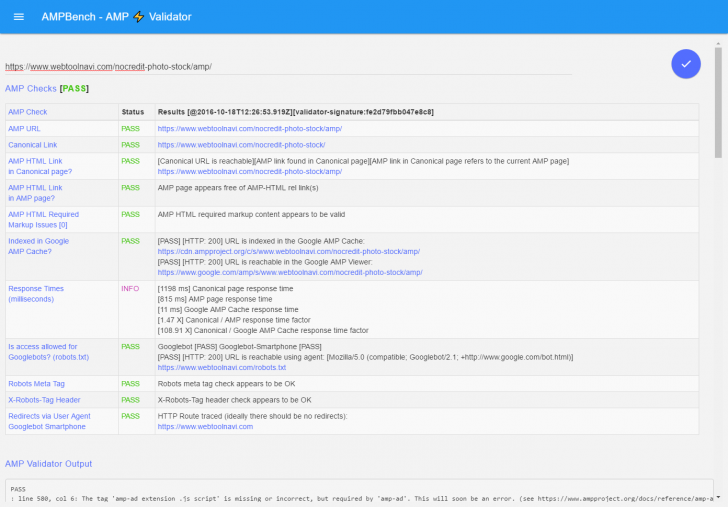The width and height of the screenshot is (728, 507).
Task: Click the AMP lightning bolt icon in title
Action: 138,17
